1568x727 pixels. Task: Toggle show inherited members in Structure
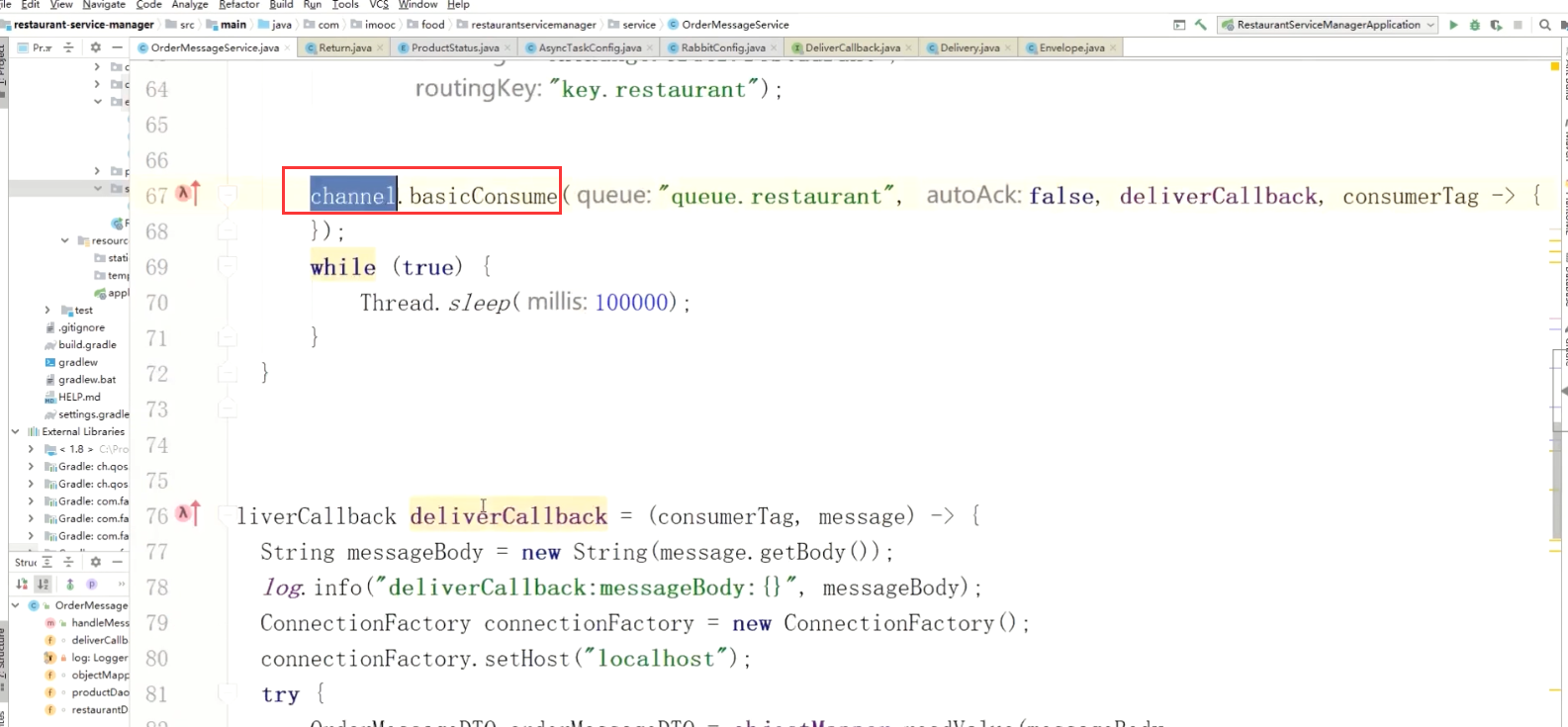(x=70, y=584)
